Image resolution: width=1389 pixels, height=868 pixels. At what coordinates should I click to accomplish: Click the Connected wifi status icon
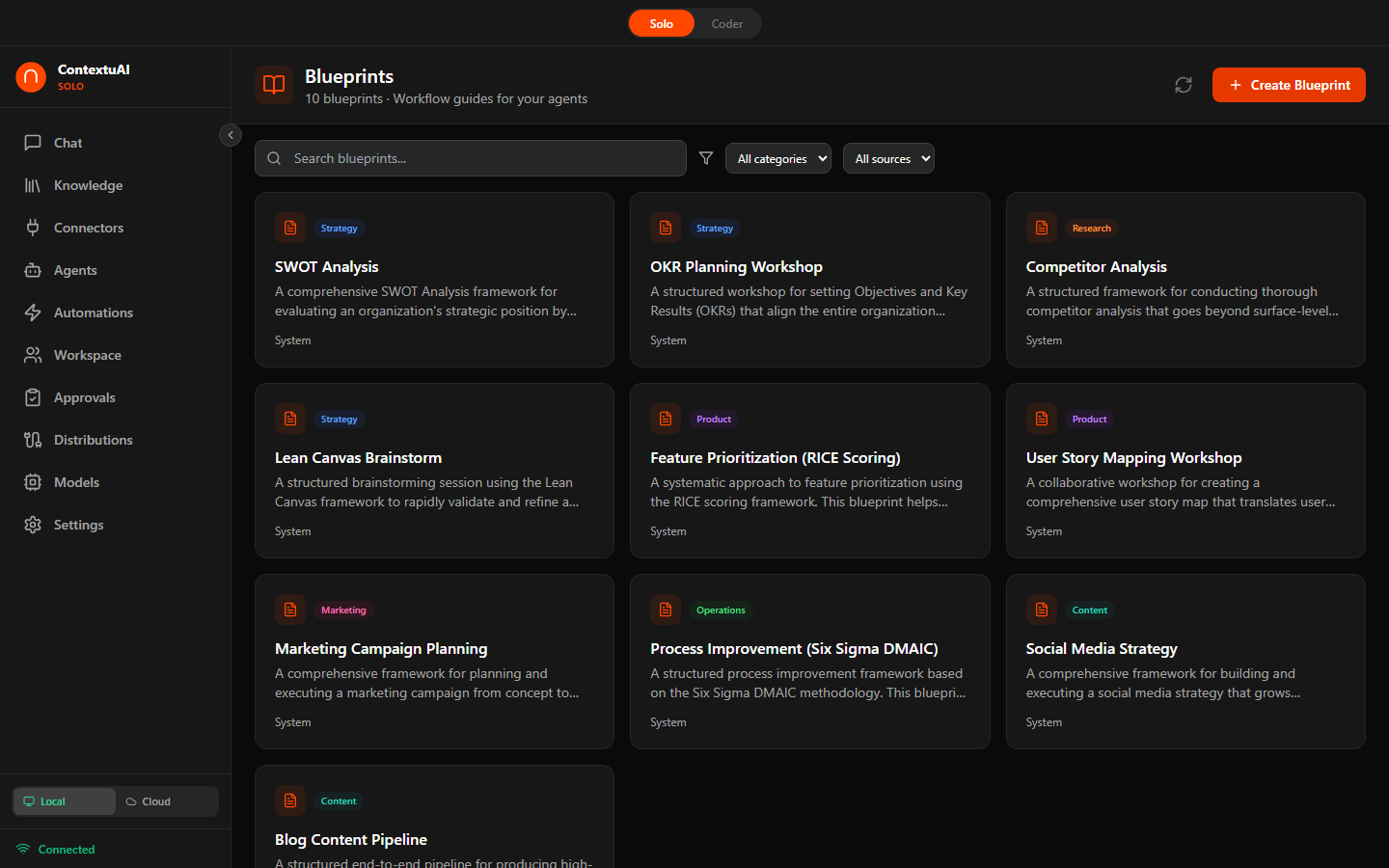(23, 850)
